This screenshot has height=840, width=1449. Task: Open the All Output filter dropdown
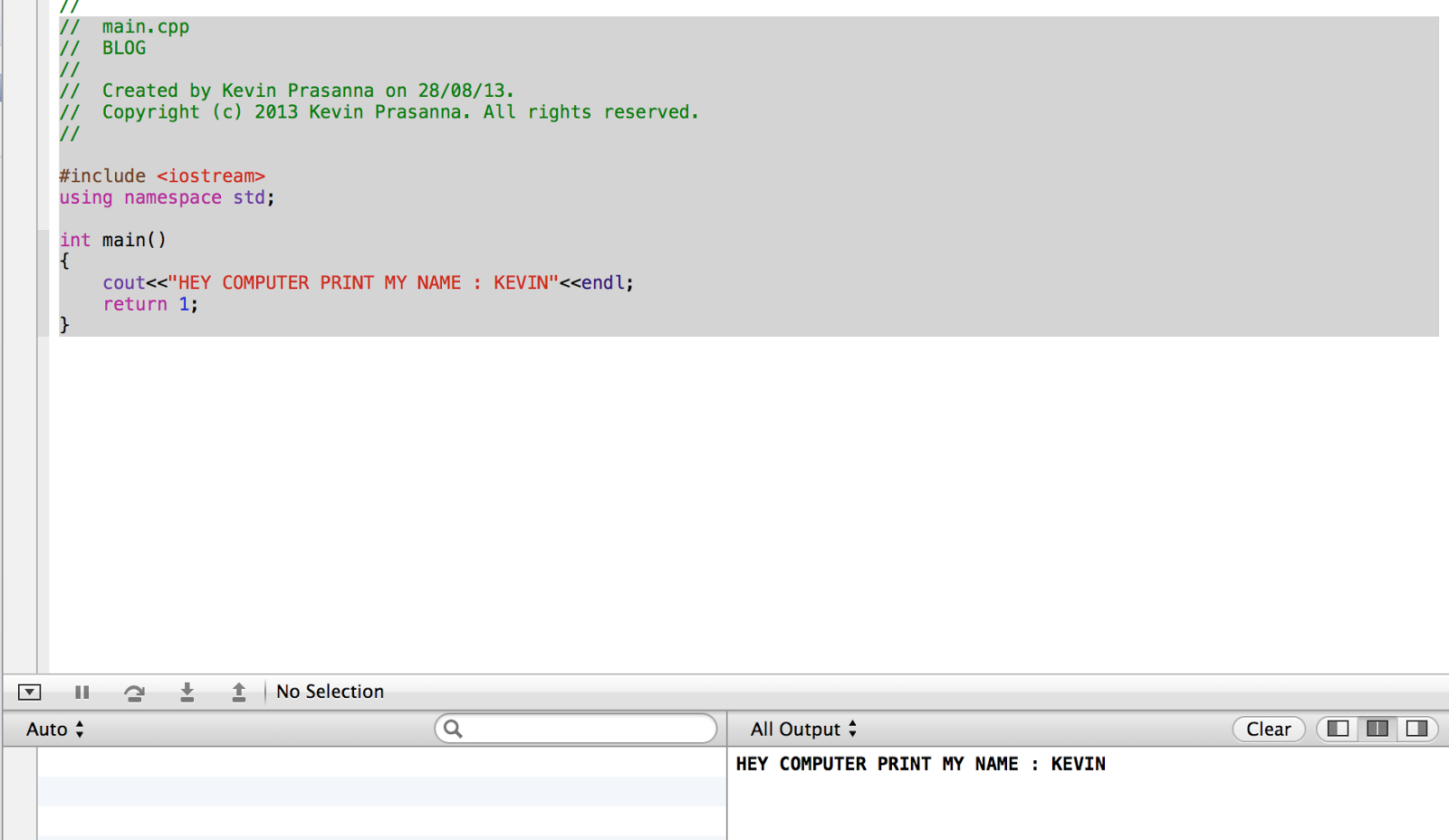point(801,729)
